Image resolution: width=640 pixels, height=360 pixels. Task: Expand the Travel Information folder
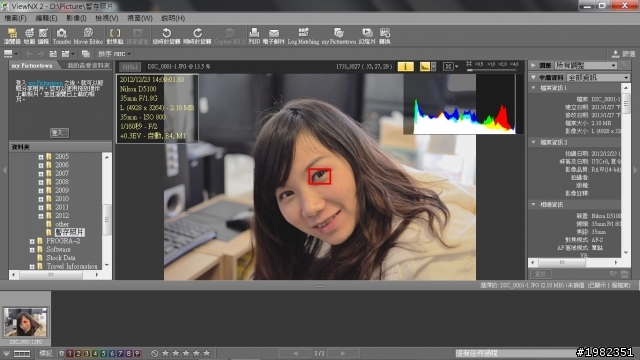click(x=32, y=267)
